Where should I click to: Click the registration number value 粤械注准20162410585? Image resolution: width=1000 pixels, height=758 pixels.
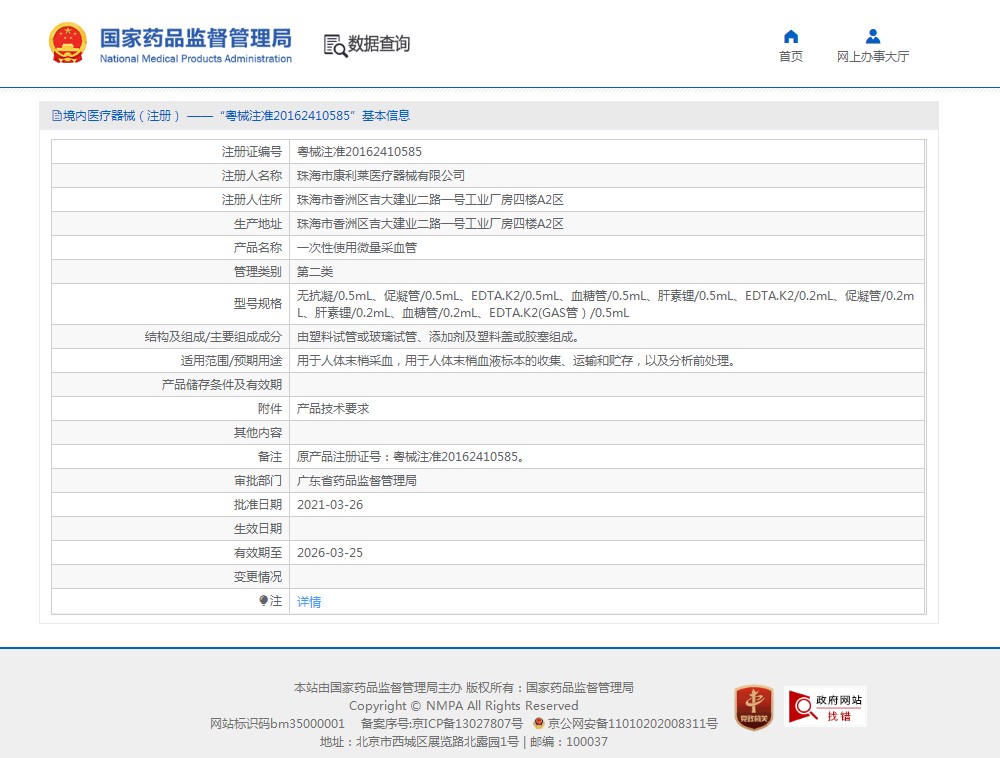[359, 152]
